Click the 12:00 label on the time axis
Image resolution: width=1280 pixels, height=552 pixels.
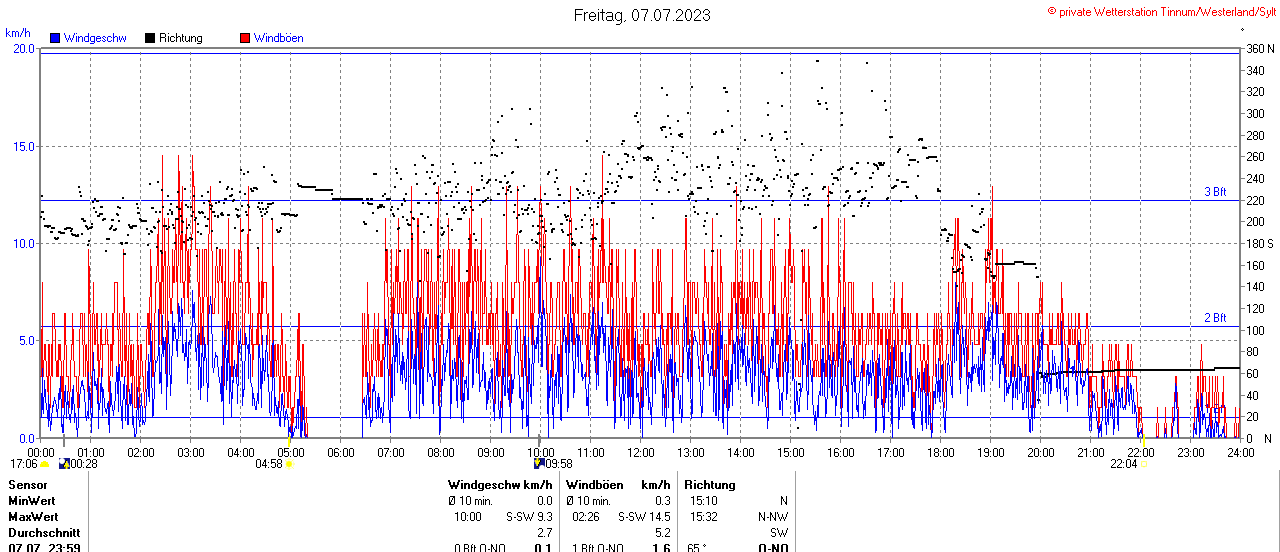(x=640, y=452)
